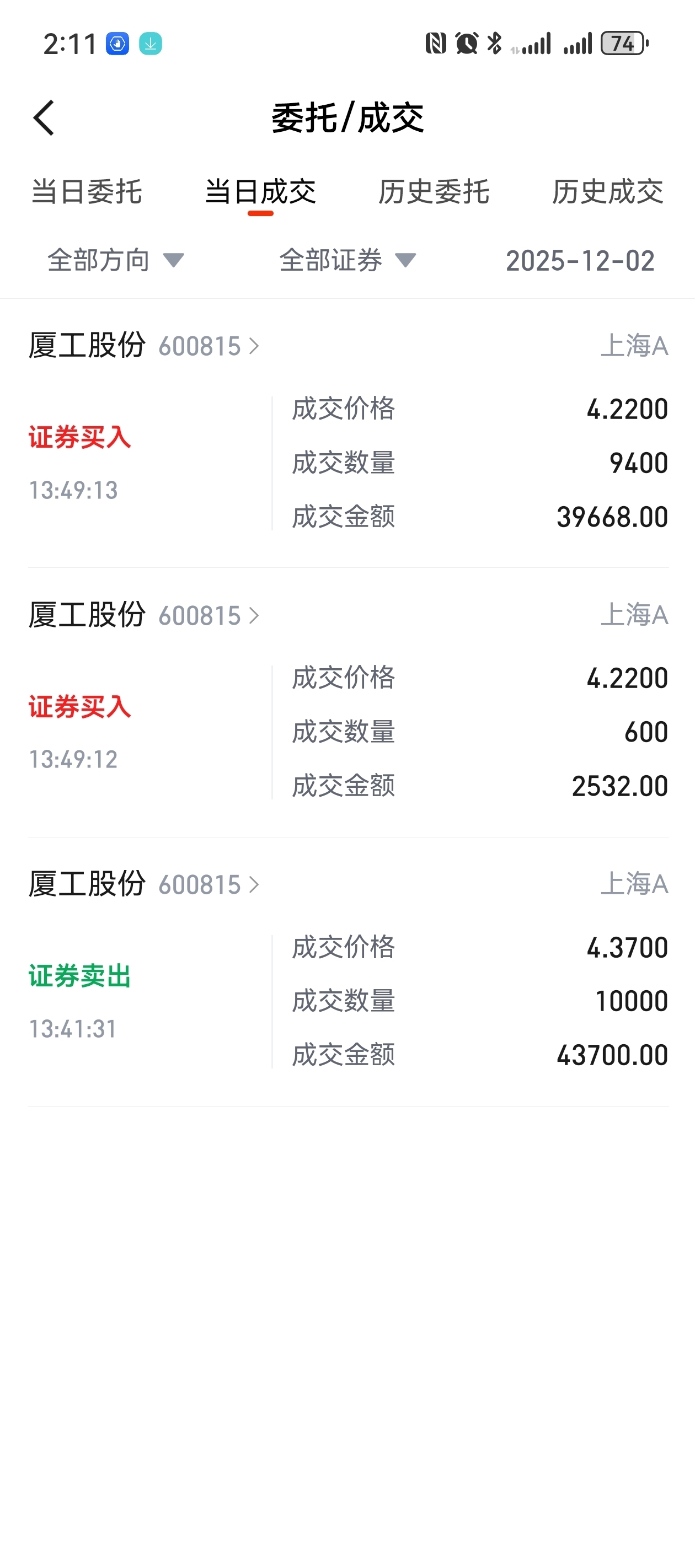Tap the 39668.00 transaction amount value

(x=612, y=517)
